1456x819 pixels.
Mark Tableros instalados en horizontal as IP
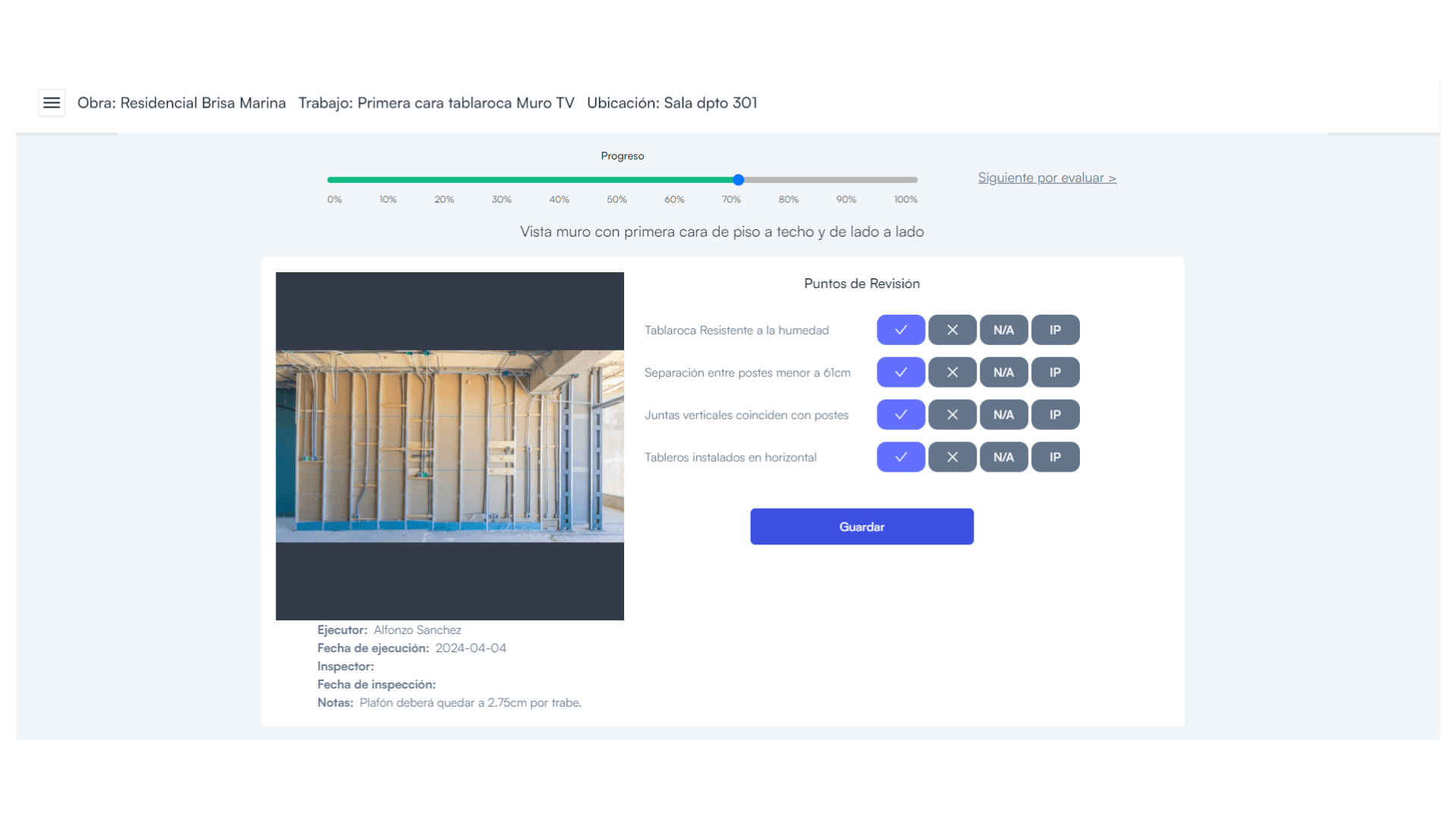coord(1055,457)
